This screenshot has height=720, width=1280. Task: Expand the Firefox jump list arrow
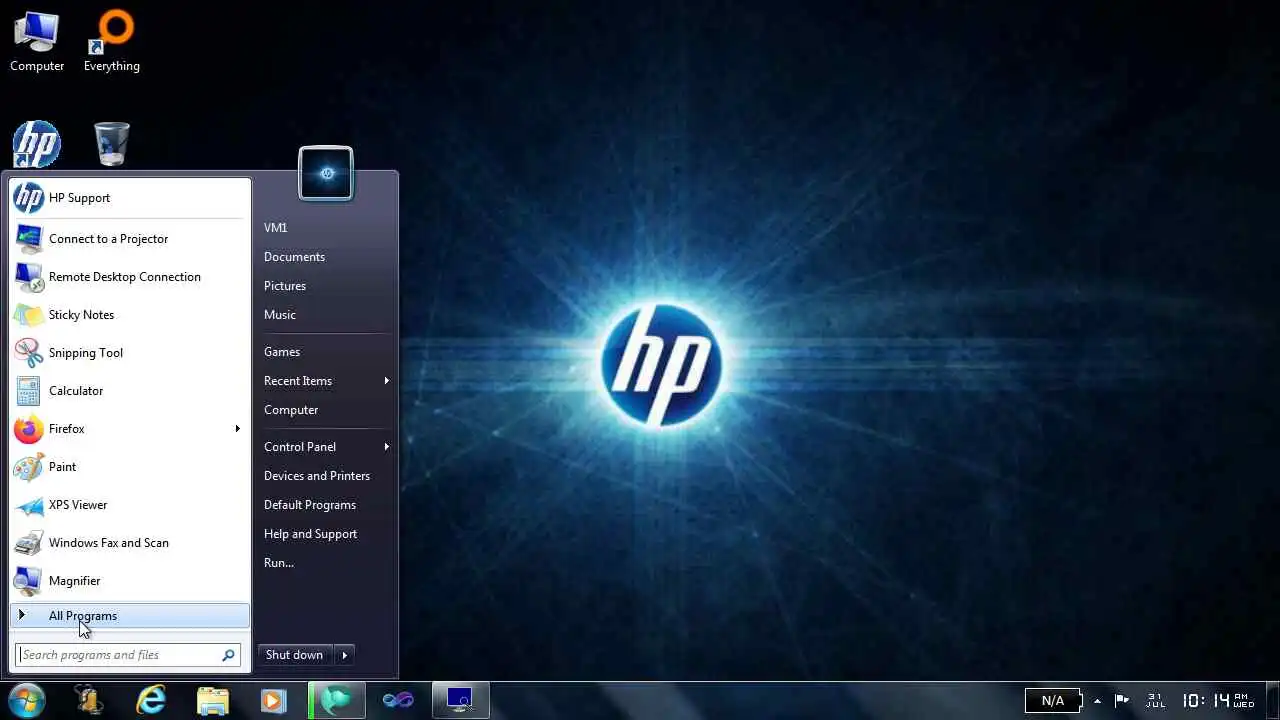pos(238,429)
